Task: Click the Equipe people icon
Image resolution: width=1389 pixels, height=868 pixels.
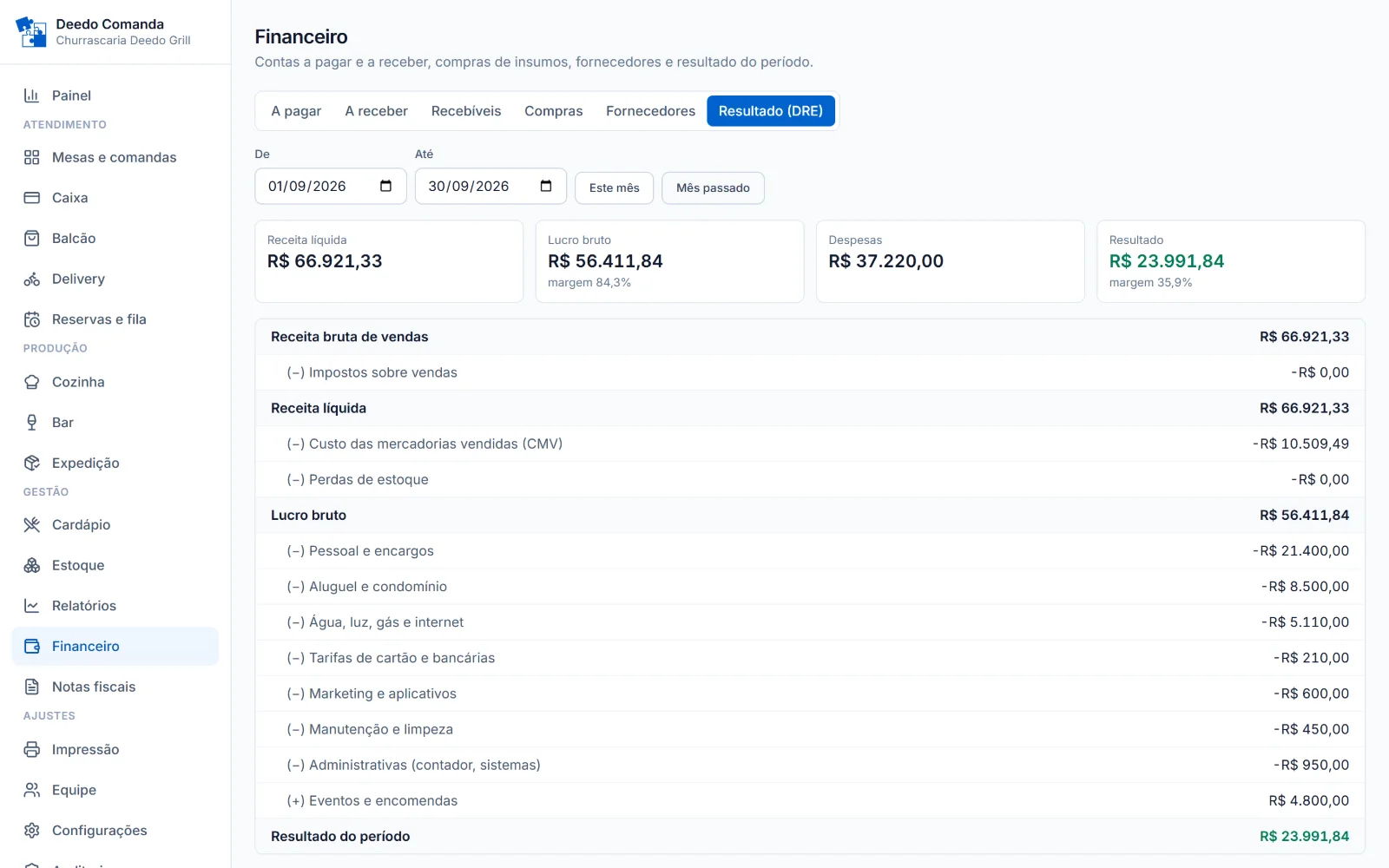Action: [x=32, y=790]
